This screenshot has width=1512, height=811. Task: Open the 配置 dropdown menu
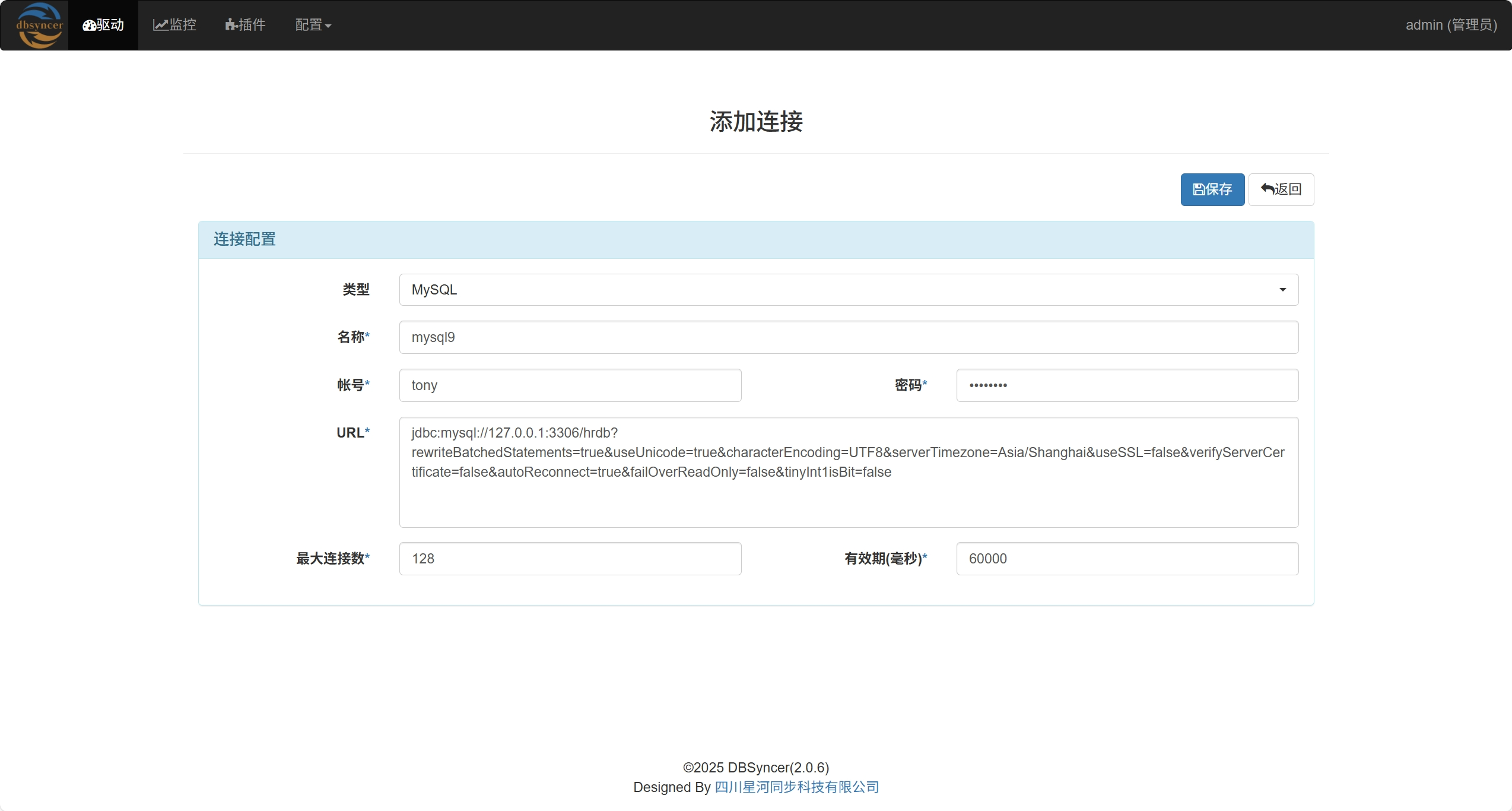(x=313, y=25)
